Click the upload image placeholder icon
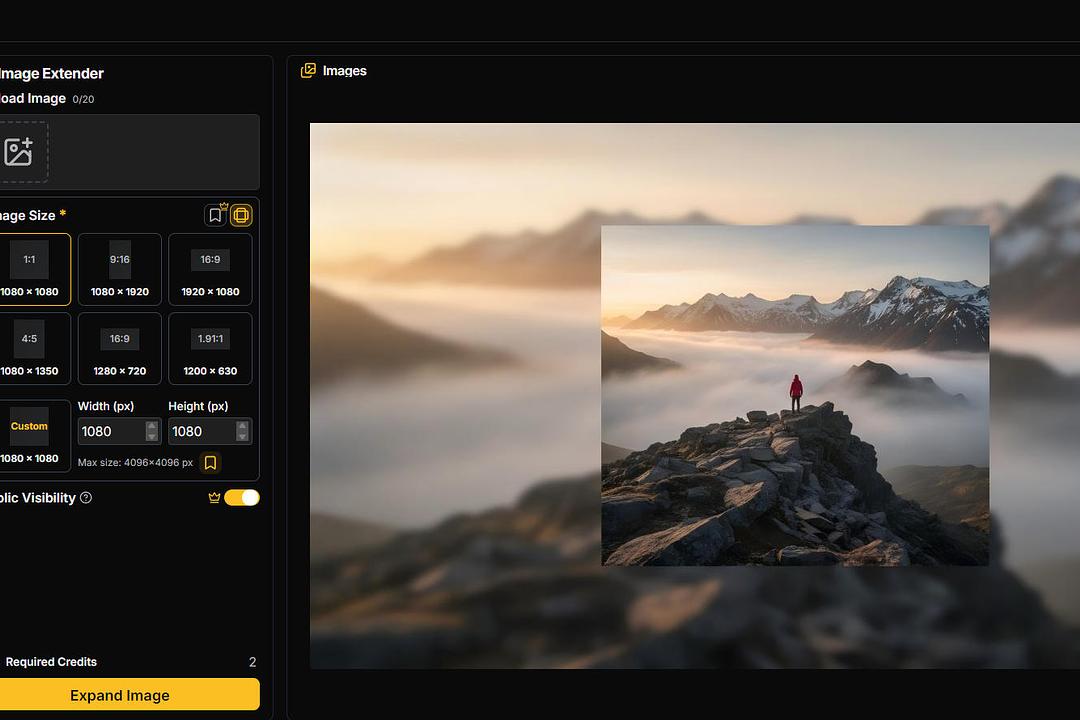The width and height of the screenshot is (1080, 720). pyautogui.click(x=20, y=152)
